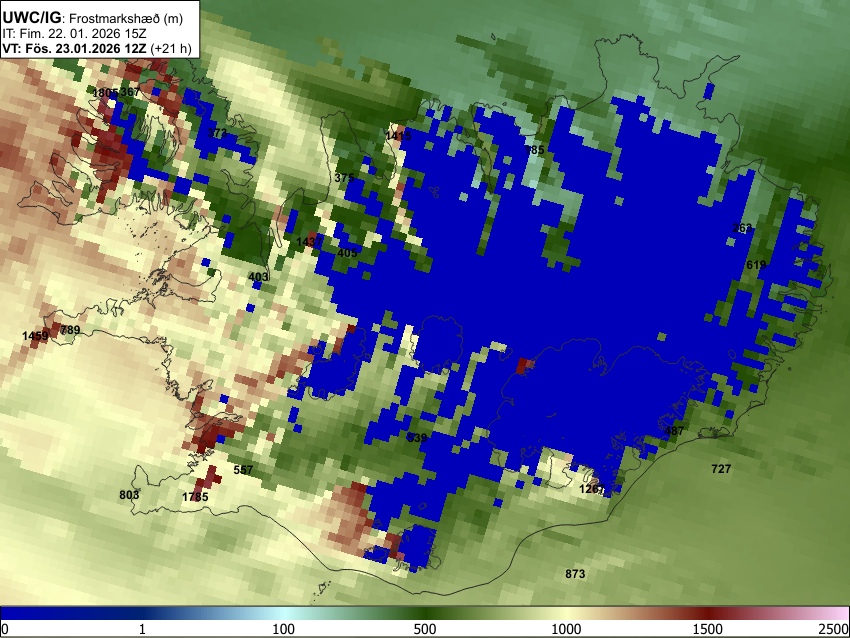Click the '100' tick on the color scale
The image size is (850, 638).
click(x=283, y=629)
